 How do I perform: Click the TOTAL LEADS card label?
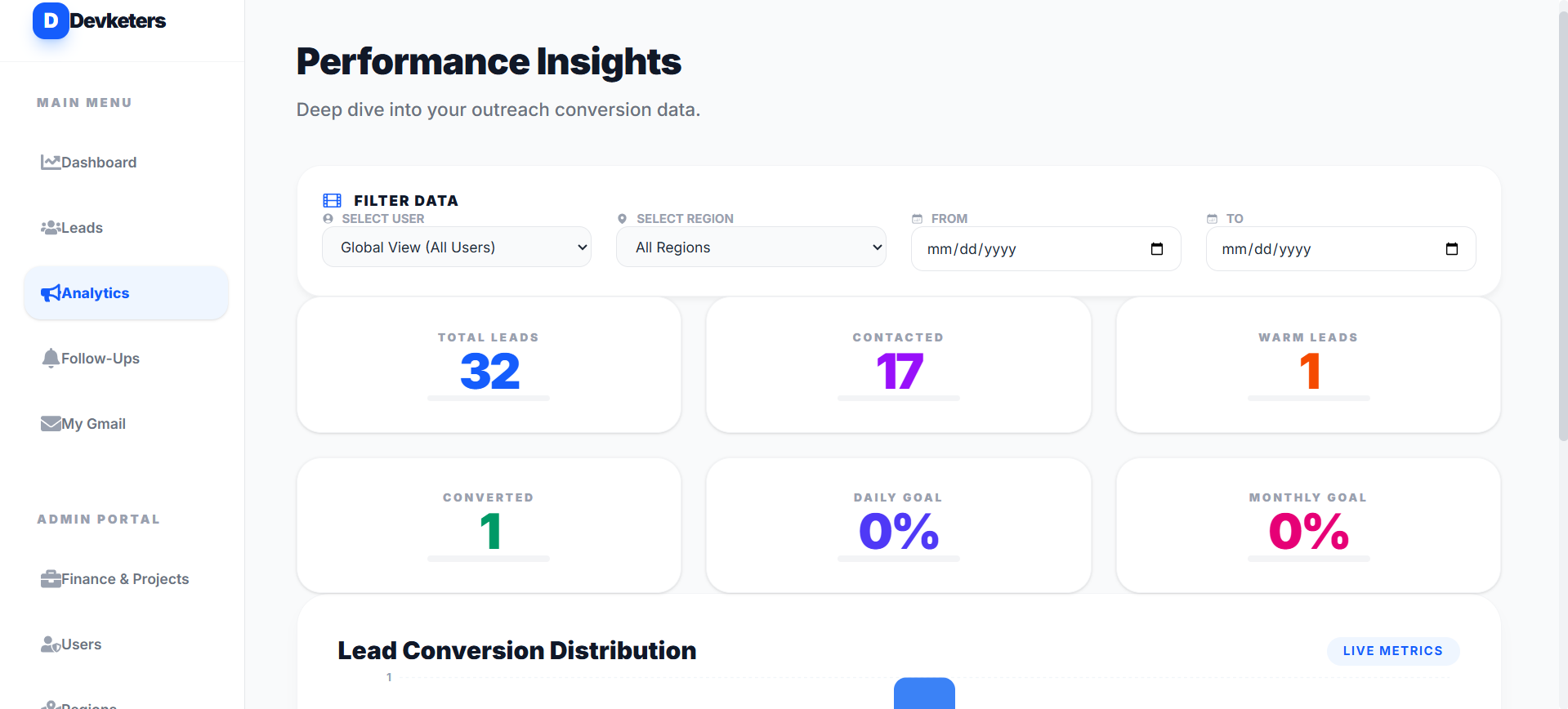[x=489, y=337]
